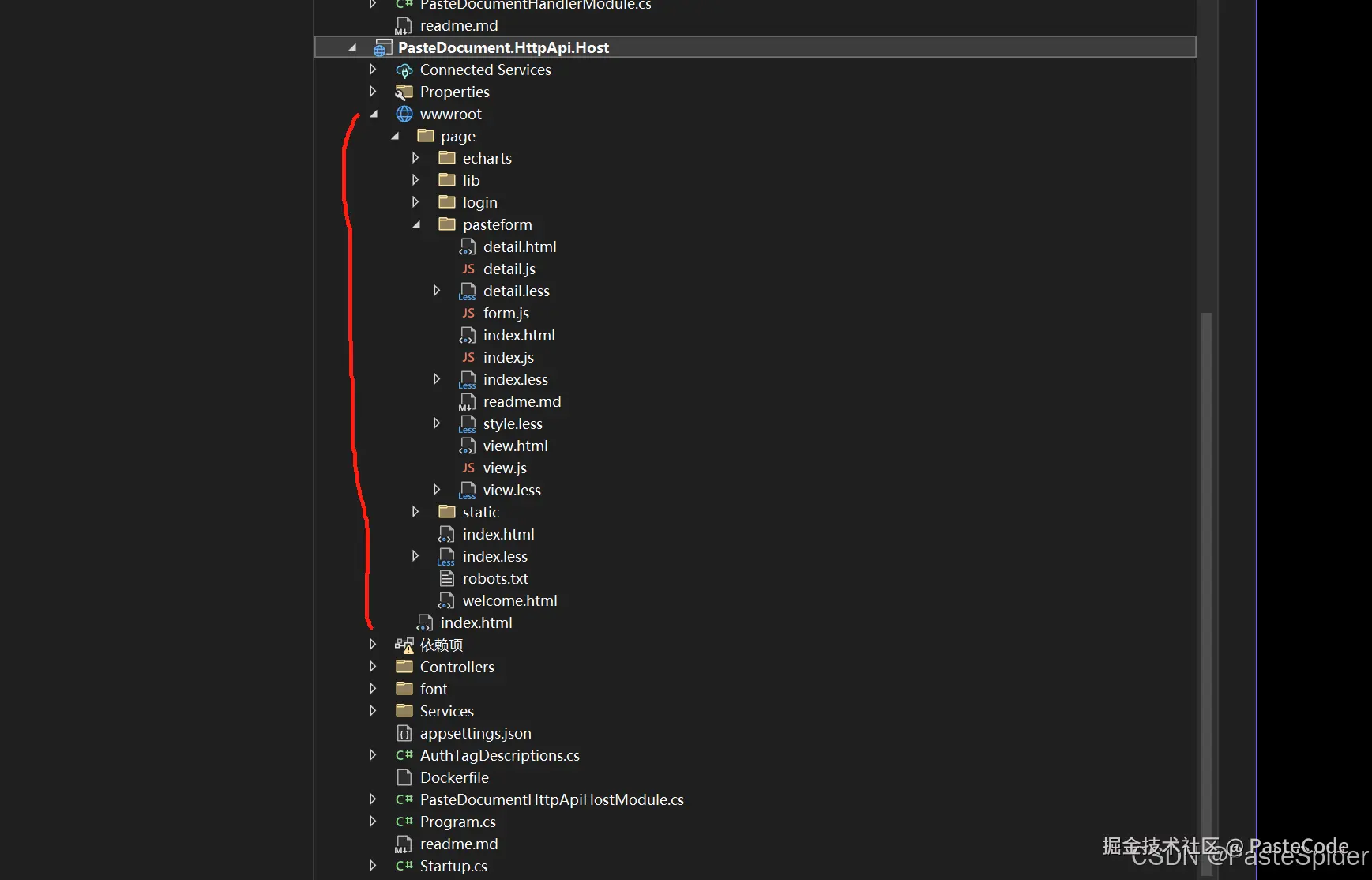
Task: Select the view.html file
Action: pyautogui.click(x=515, y=446)
